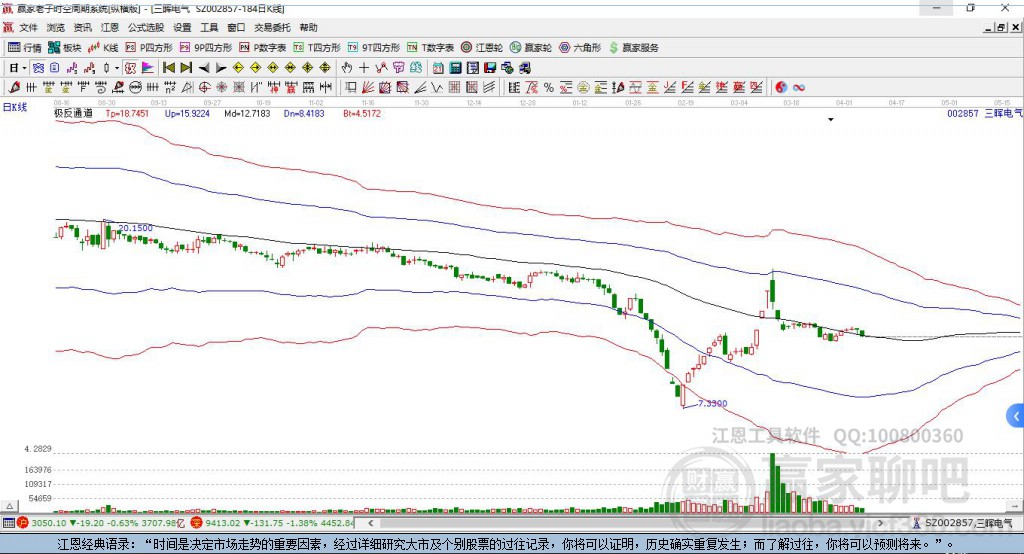
Task: Open the 公式选股 menu
Action: (x=146, y=27)
